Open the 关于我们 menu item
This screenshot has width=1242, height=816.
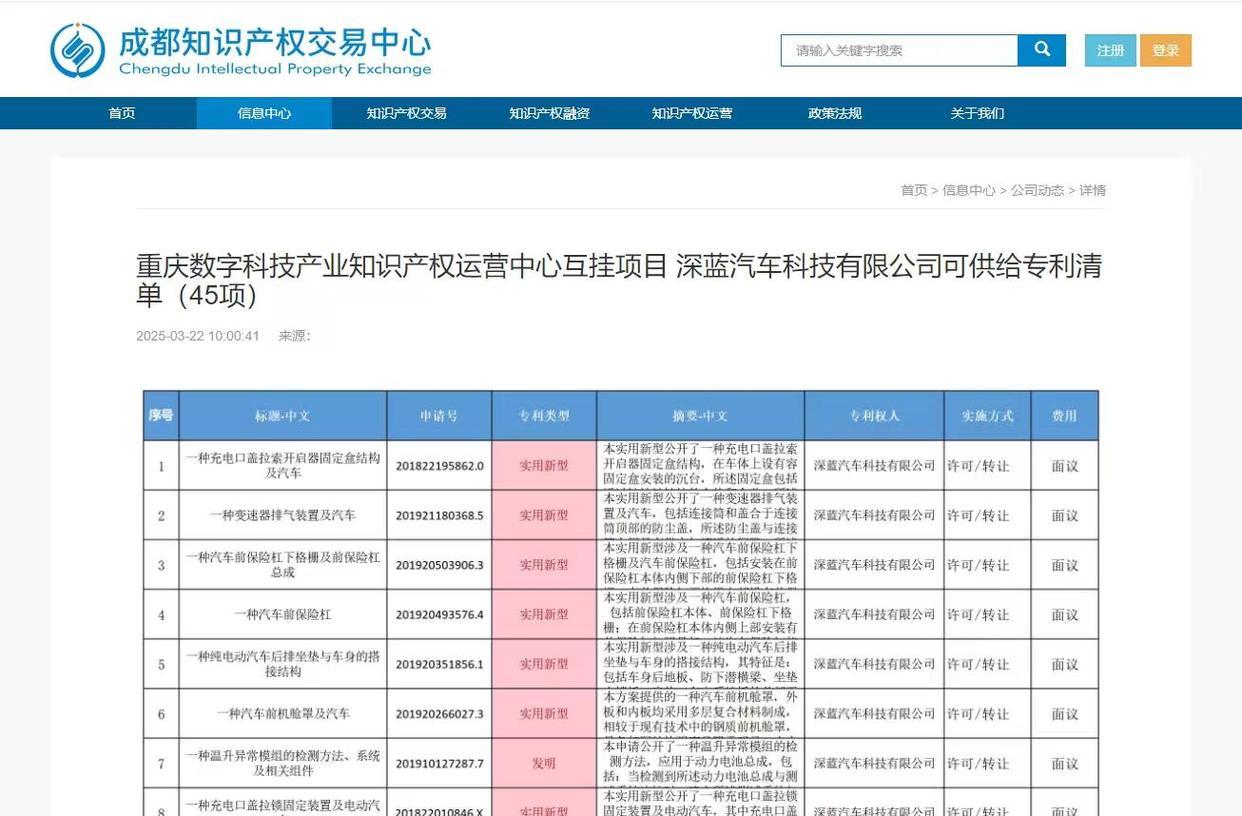(x=976, y=112)
